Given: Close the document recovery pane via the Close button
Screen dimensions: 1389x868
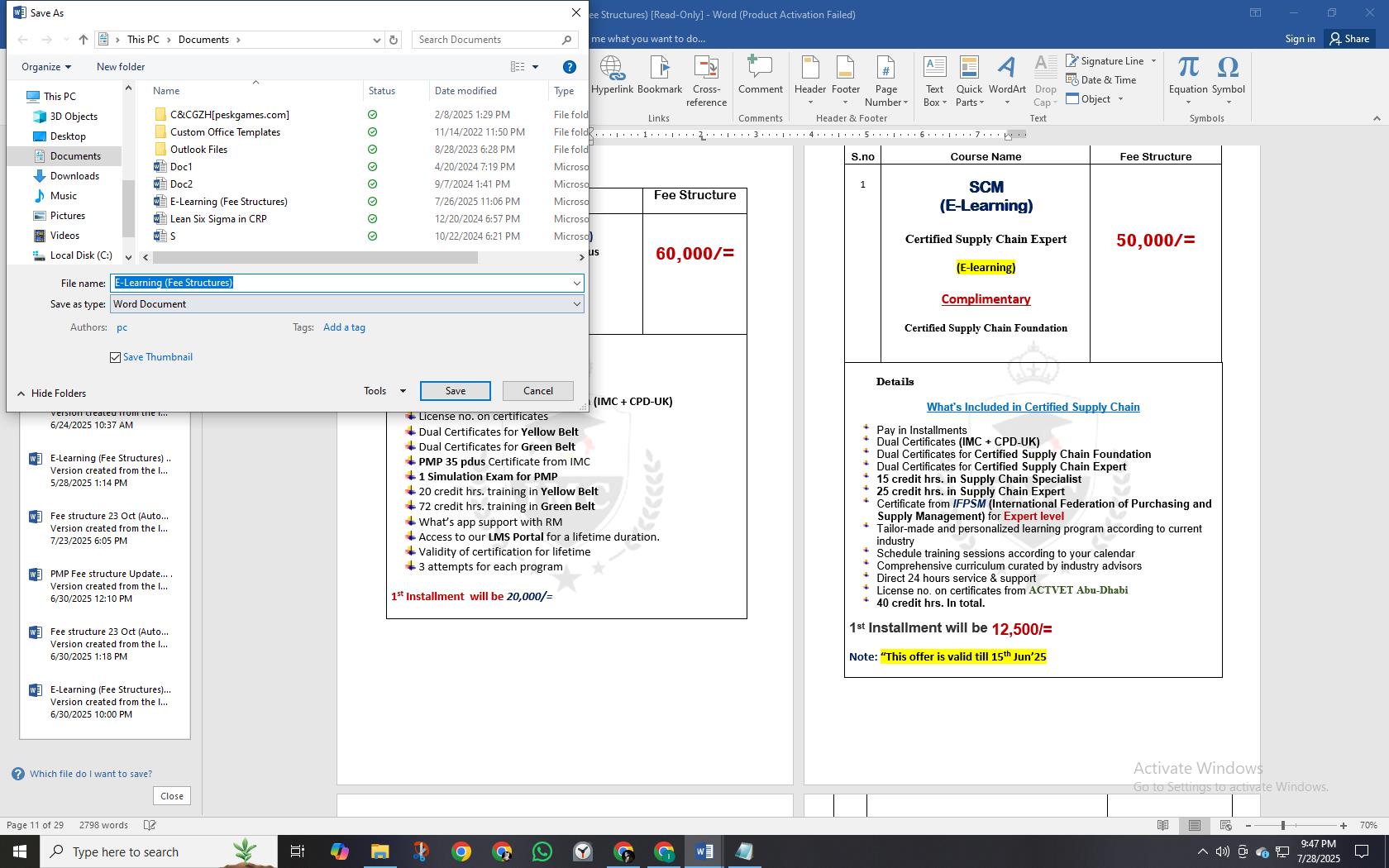Looking at the screenshot, I should (172, 796).
